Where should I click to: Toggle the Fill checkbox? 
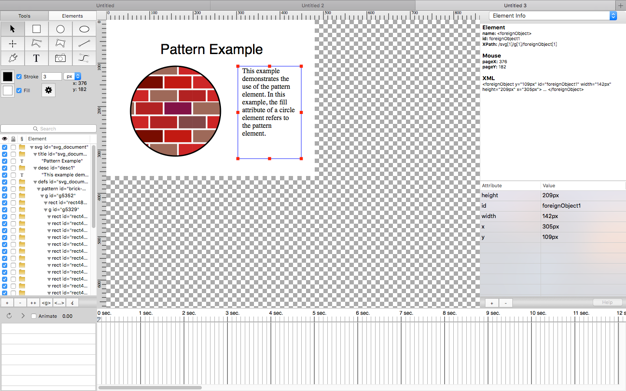click(19, 90)
